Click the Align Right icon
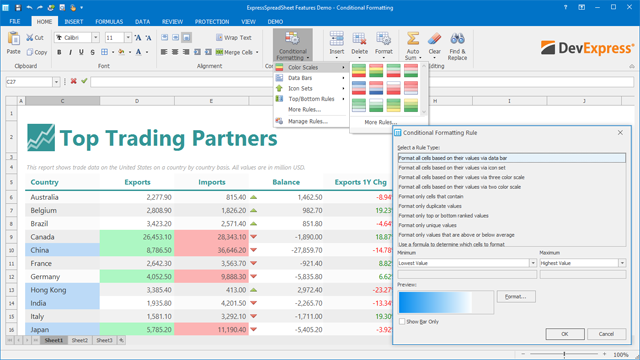The width and height of the screenshot is (640, 360). (186, 52)
